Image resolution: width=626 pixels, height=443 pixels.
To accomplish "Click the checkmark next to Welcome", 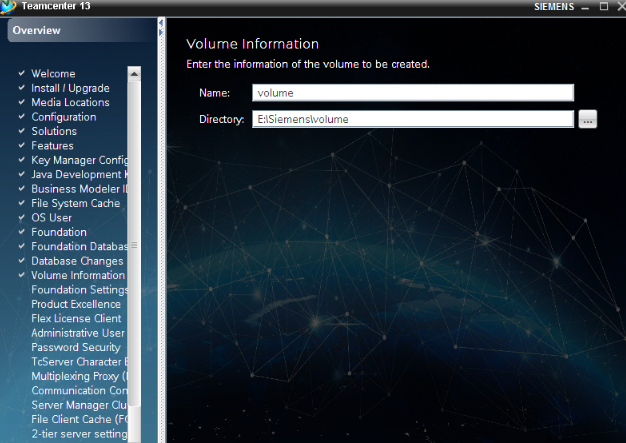I will (21, 74).
